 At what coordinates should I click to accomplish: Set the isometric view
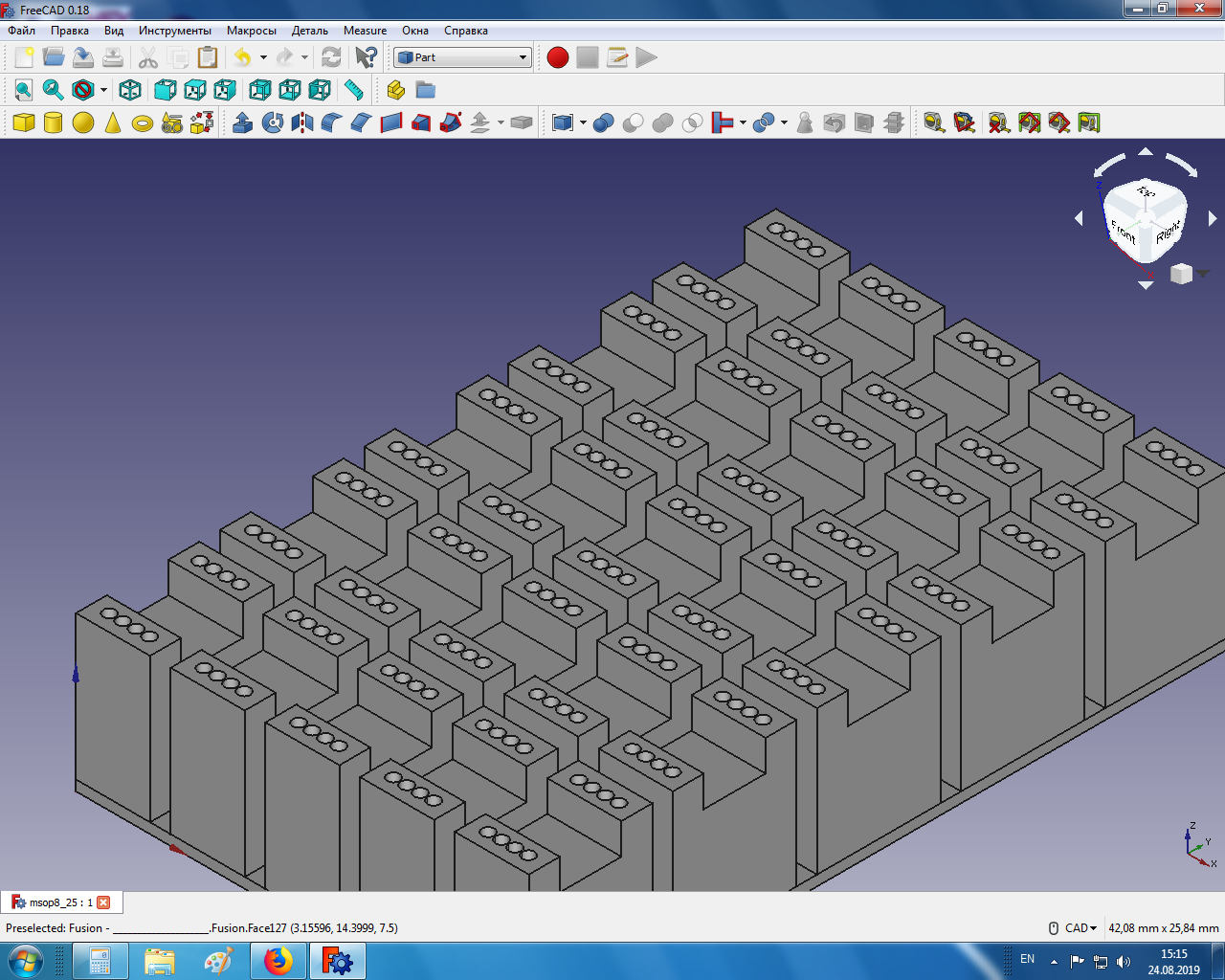(130, 90)
